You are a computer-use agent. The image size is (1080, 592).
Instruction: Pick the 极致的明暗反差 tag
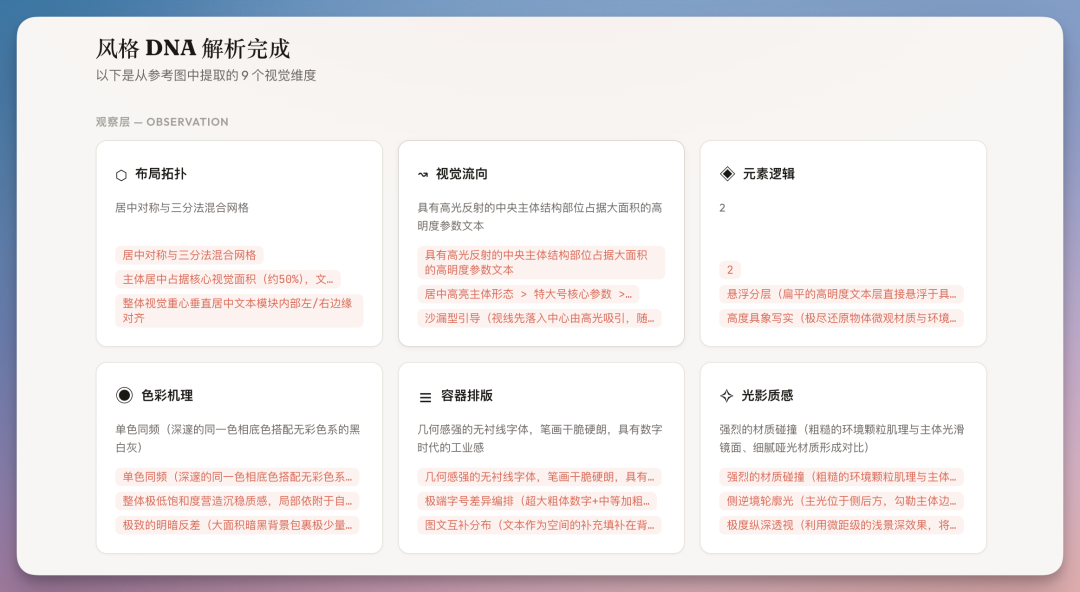[x=237, y=525]
